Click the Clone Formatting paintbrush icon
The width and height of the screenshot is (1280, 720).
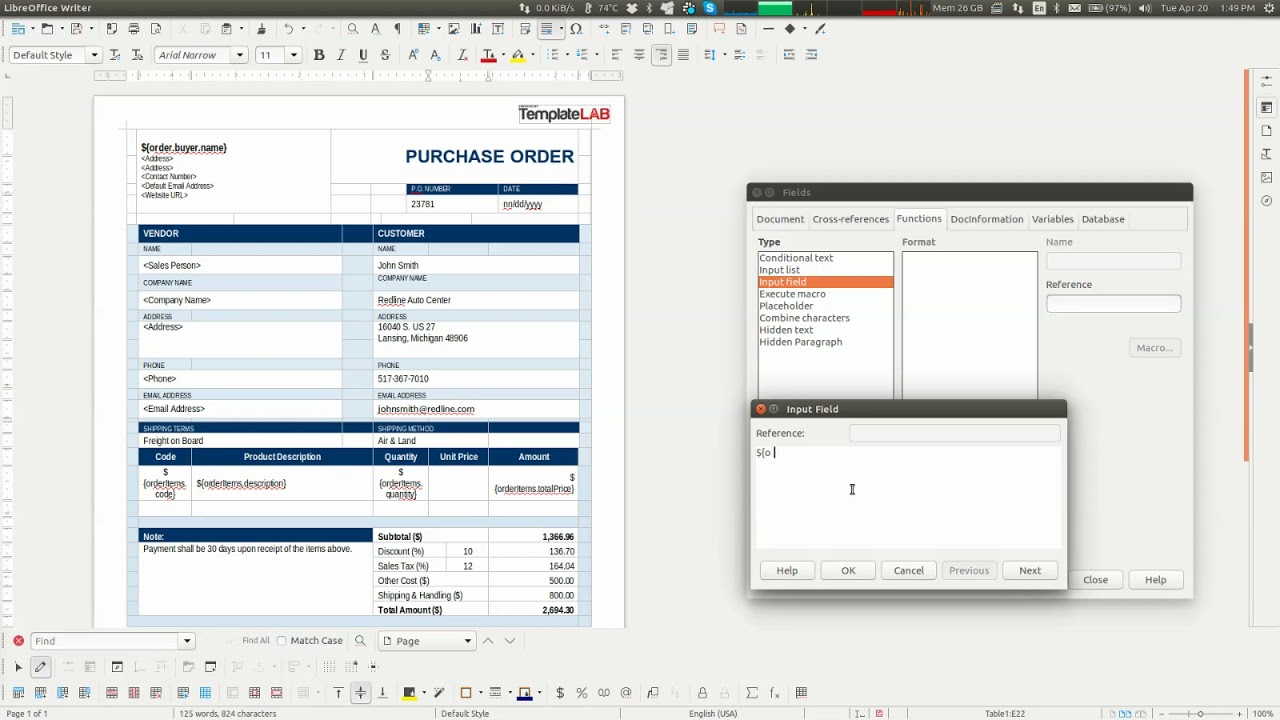[261, 29]
